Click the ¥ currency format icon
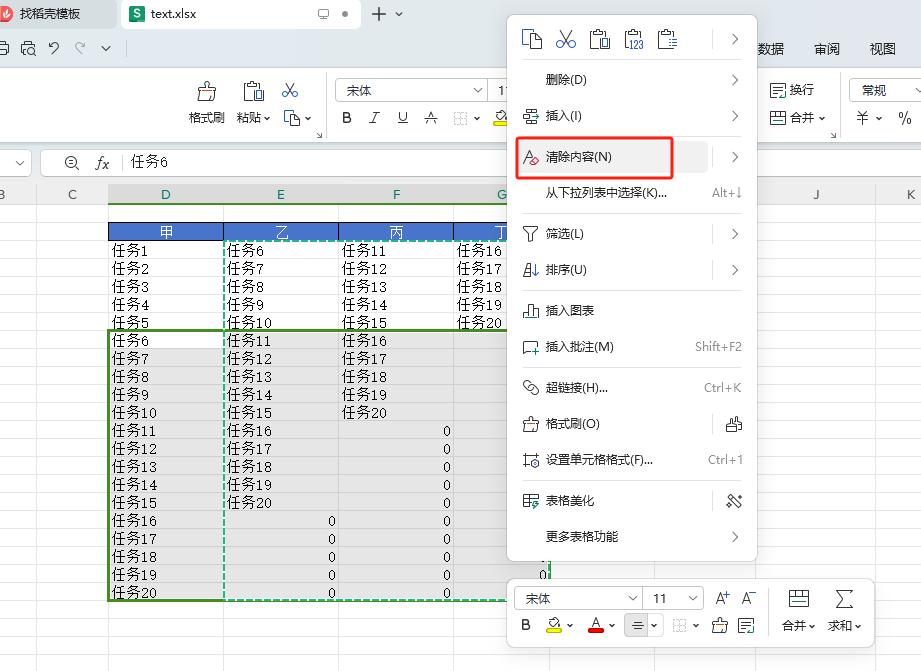The width and height of the screenshot is (921, 671). (862, 118)
